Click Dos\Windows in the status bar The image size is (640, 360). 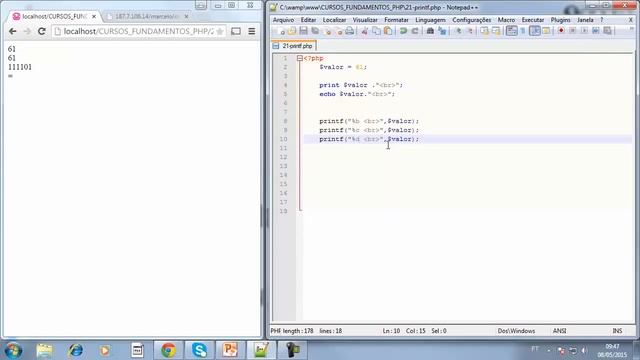pyautogui.click(x=516, y=331)
